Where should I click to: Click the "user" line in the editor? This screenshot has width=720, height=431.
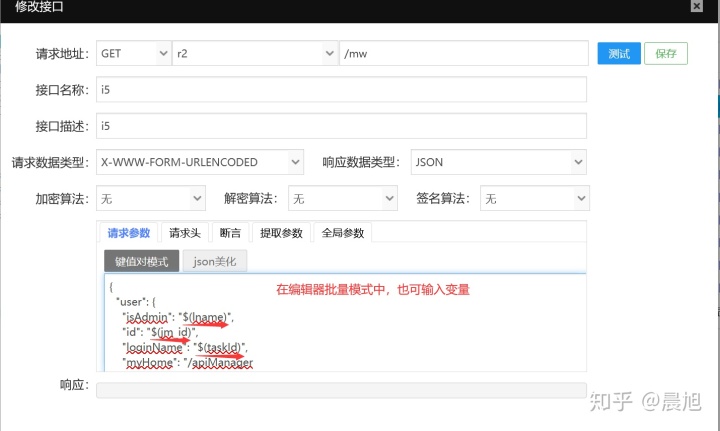(136, 302)
